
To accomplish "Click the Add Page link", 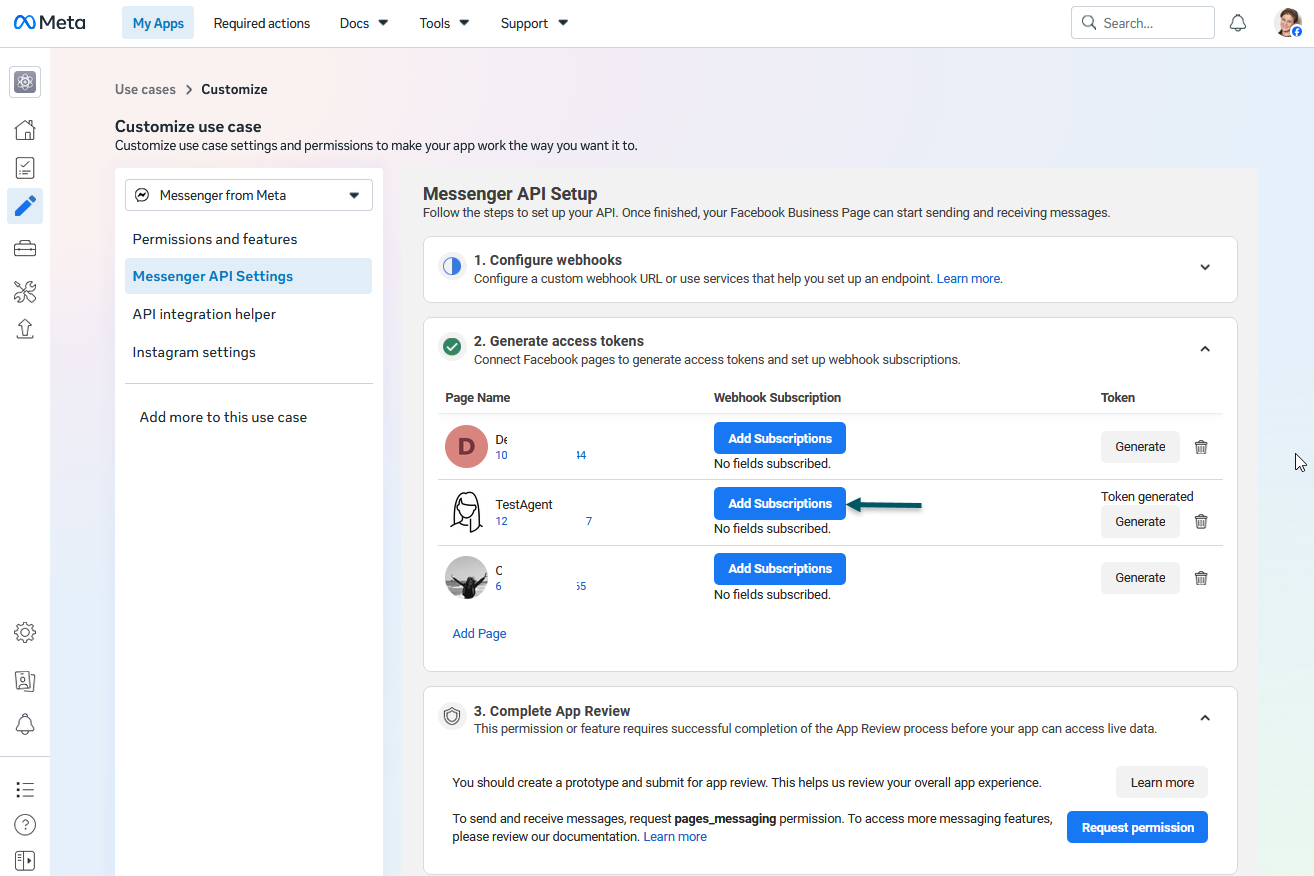I will click(x=479, y=633).
